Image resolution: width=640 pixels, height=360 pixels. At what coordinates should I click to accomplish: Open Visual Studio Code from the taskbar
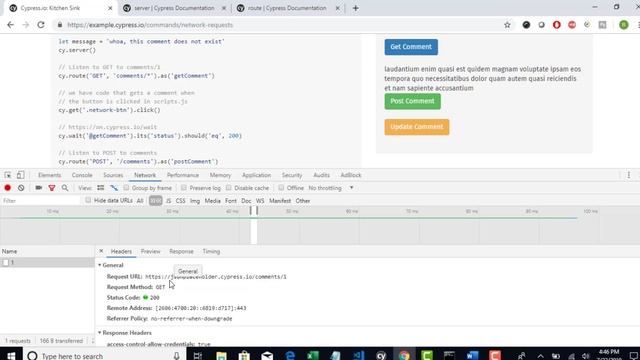(x=358, y=356)
